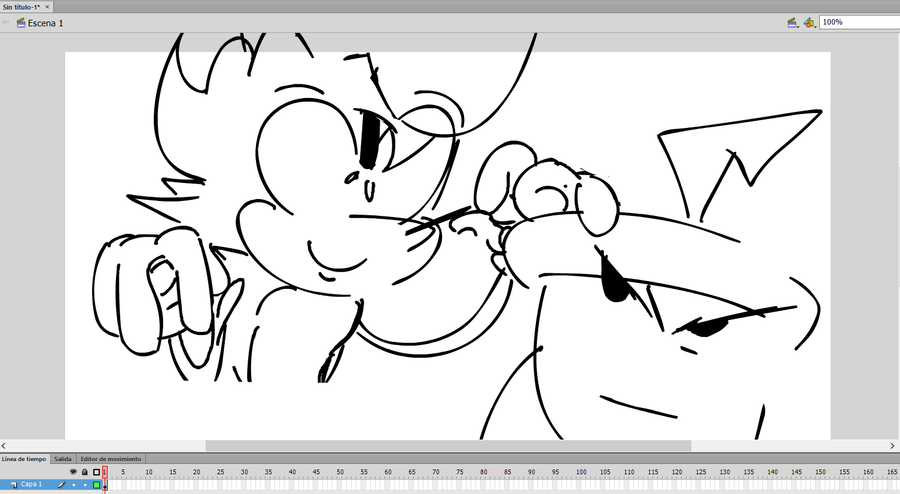900x494 pixels.
Task: Open the Editor de movimiento tab
Action: pos(111,459)
